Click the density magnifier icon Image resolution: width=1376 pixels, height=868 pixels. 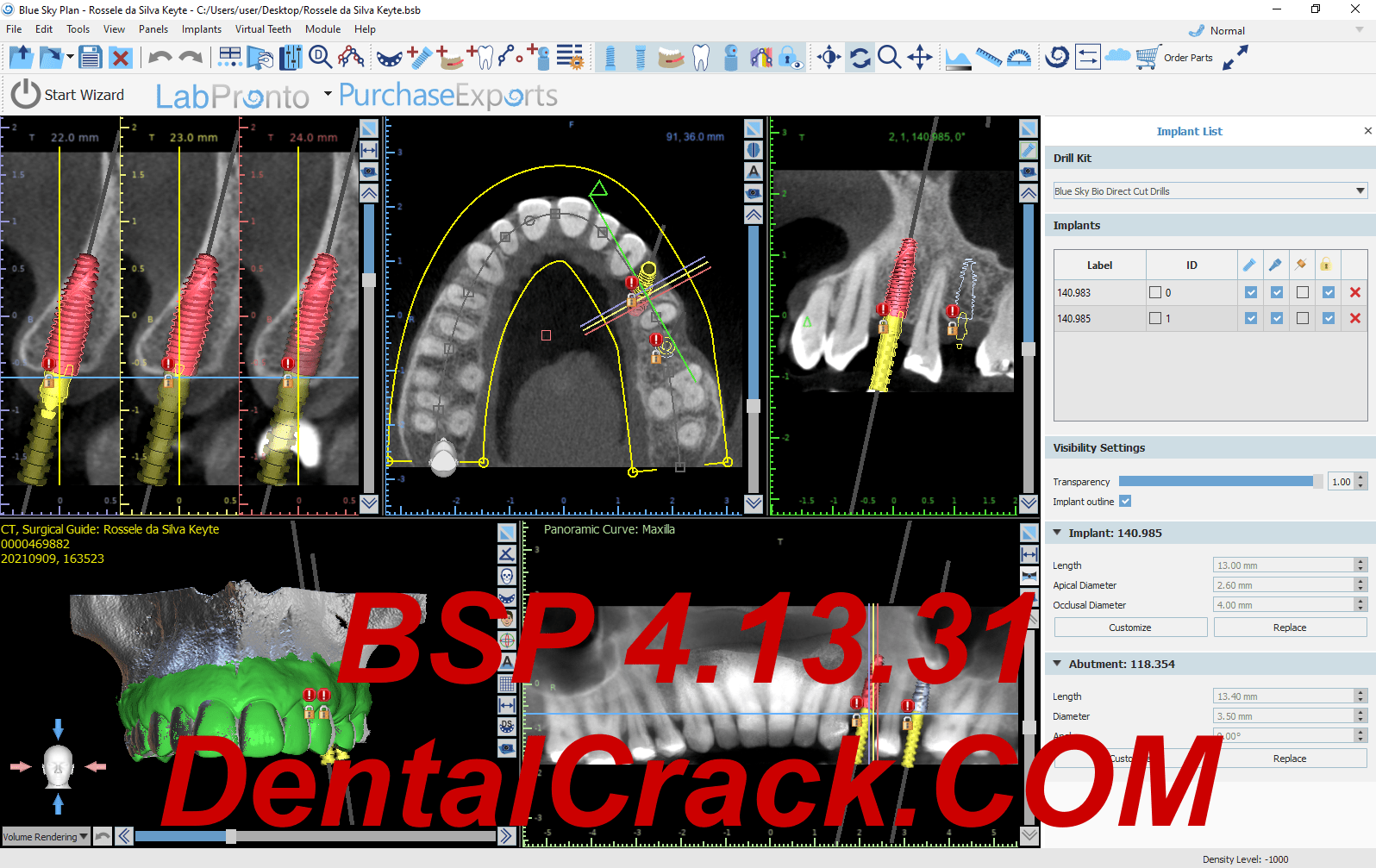pos(321,58)
